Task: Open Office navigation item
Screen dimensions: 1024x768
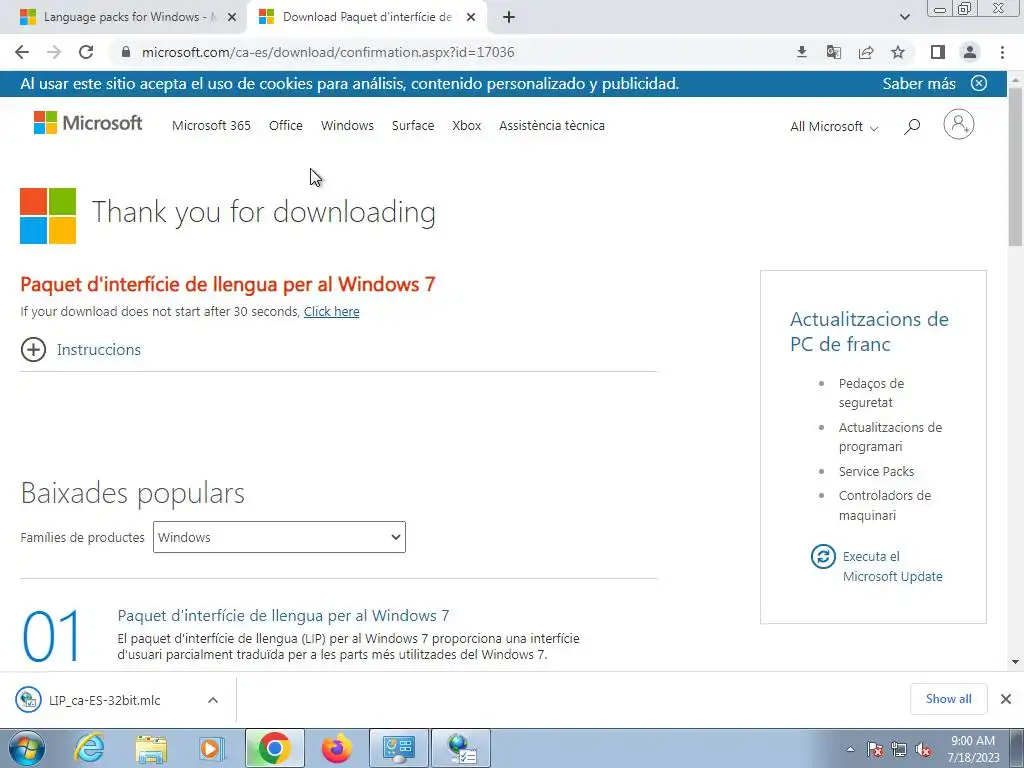Action: point(285,125)
